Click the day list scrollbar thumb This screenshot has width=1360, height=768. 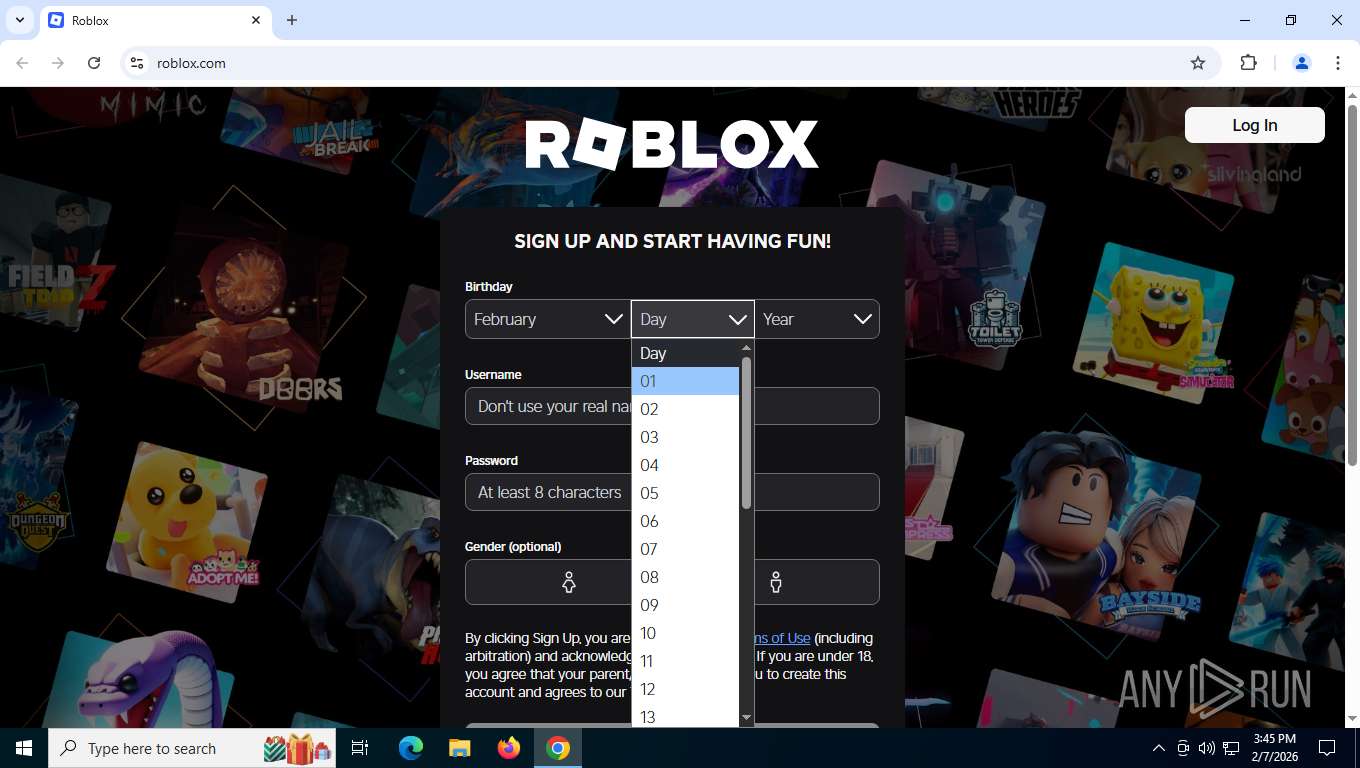[x=746, y=432]
